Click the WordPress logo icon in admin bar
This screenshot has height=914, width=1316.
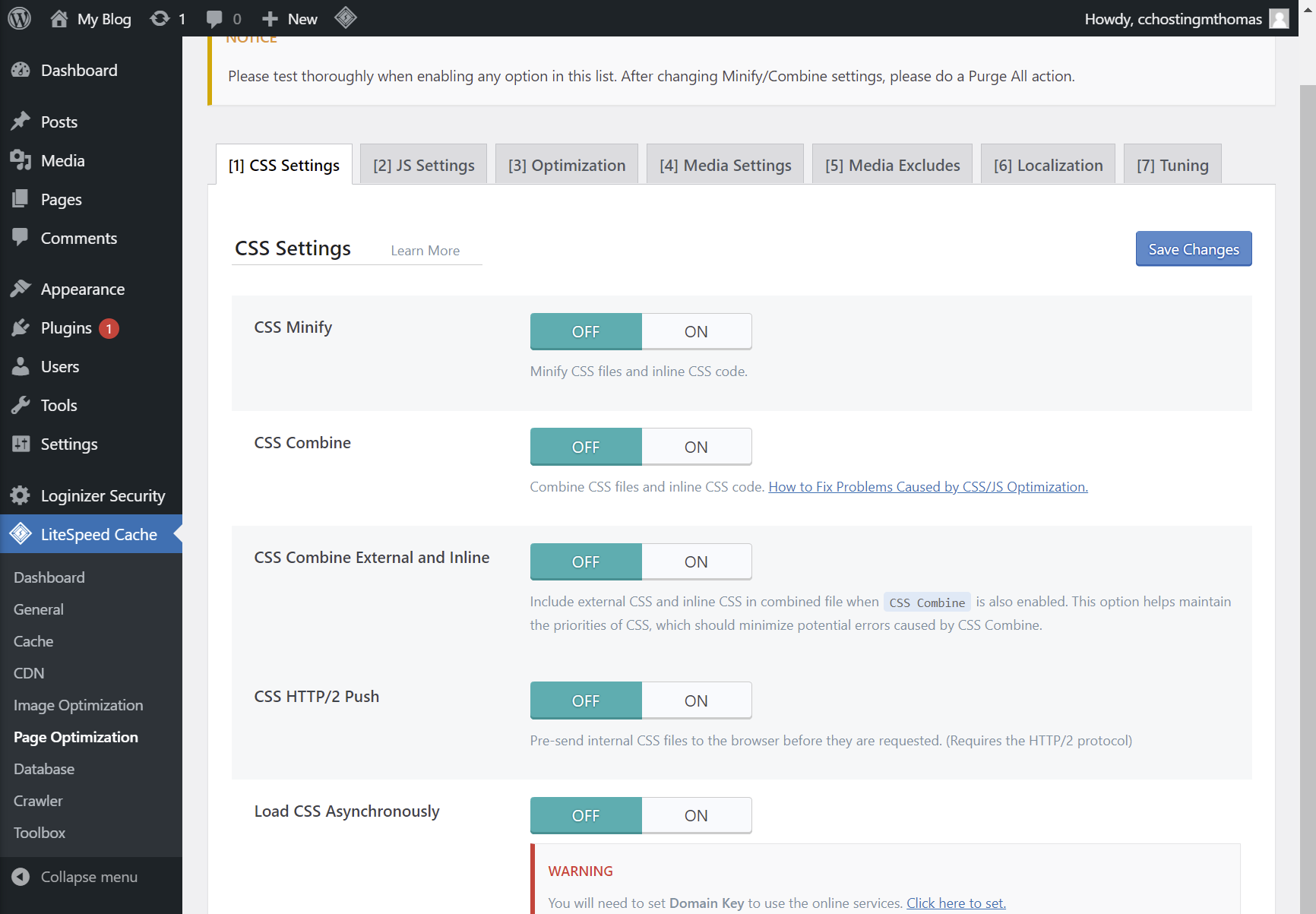(19, 18)
